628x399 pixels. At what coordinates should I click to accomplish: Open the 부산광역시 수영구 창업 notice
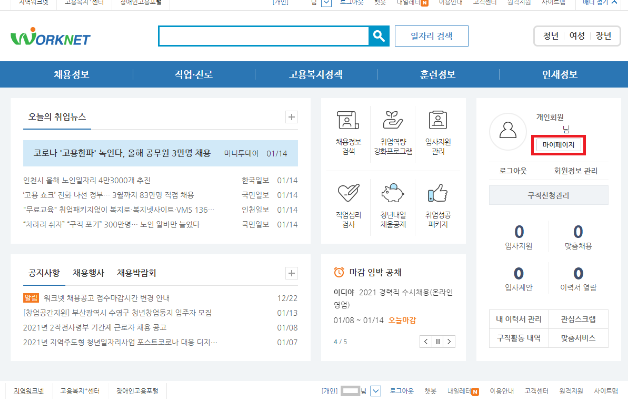click(x=117, y=312)
